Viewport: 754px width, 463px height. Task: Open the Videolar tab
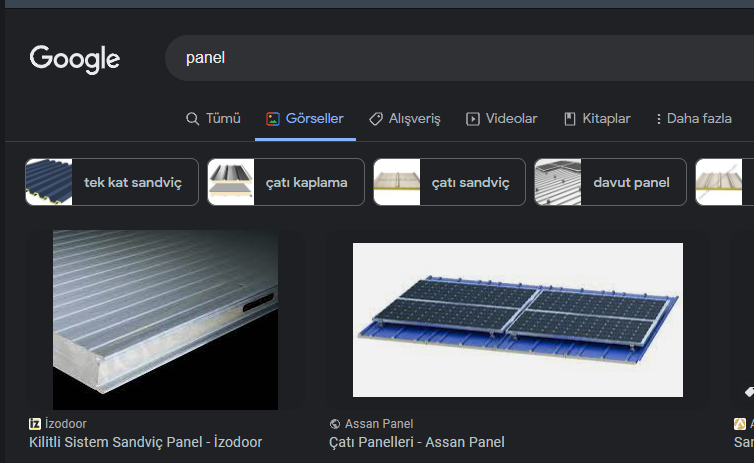501,119
